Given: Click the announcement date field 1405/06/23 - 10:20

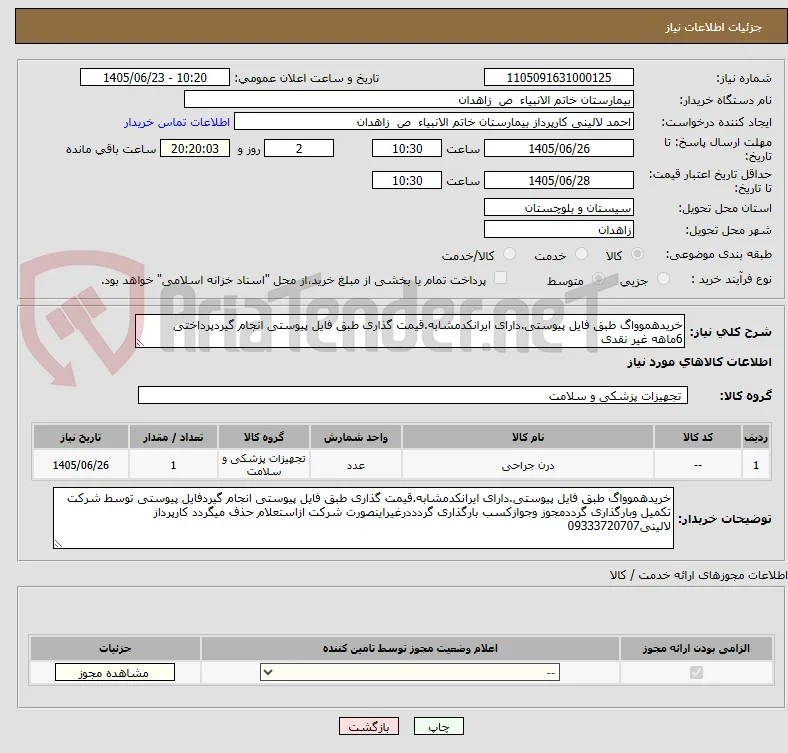Looking at the screenshot, I should coord(155,77).
